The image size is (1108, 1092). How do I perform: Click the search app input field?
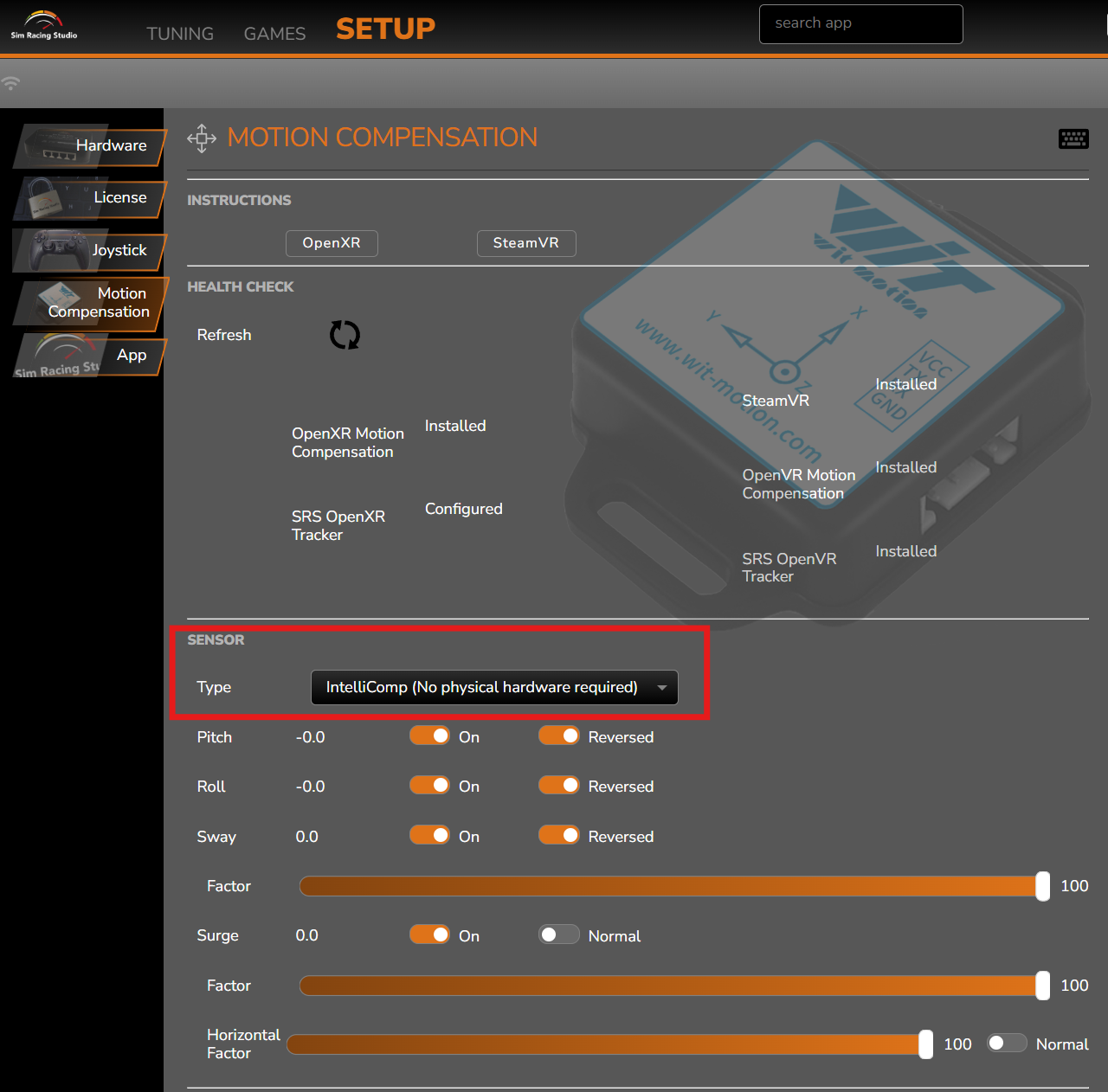click(x=860, y=24)
